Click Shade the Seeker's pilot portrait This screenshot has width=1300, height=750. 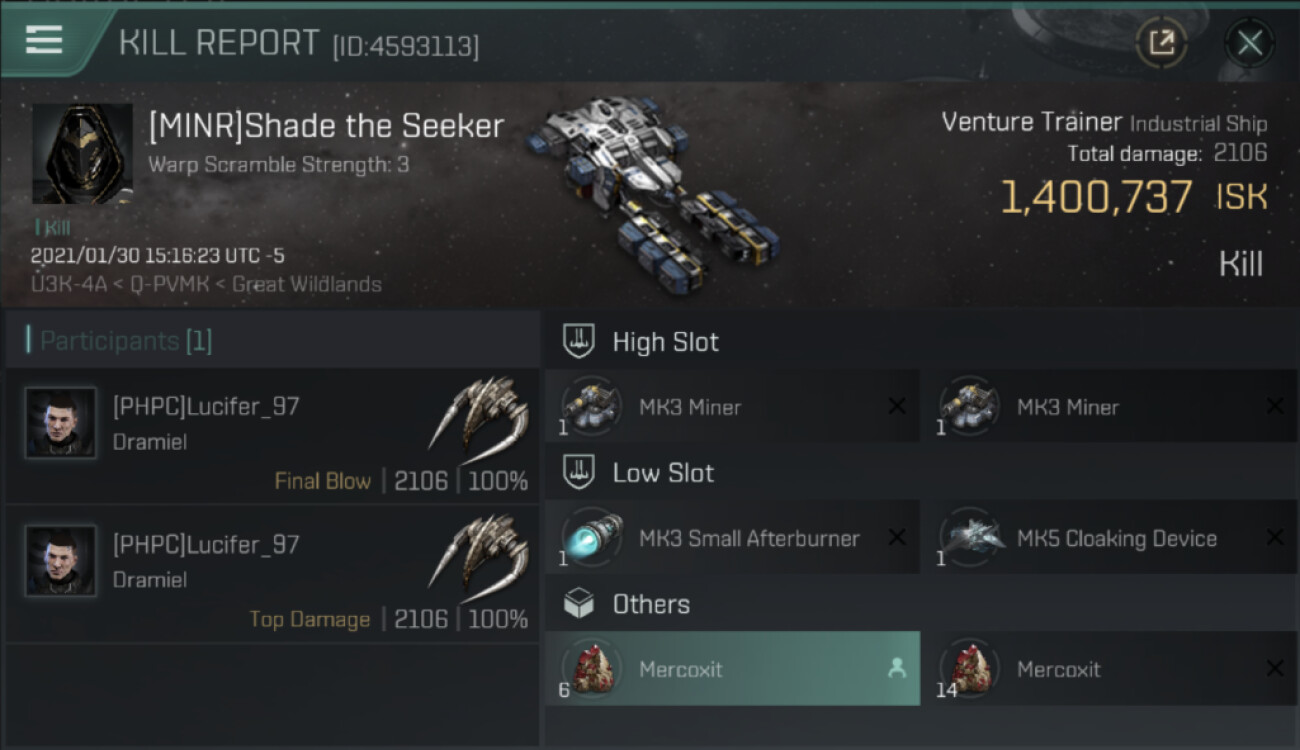click(x=82, y=154)
